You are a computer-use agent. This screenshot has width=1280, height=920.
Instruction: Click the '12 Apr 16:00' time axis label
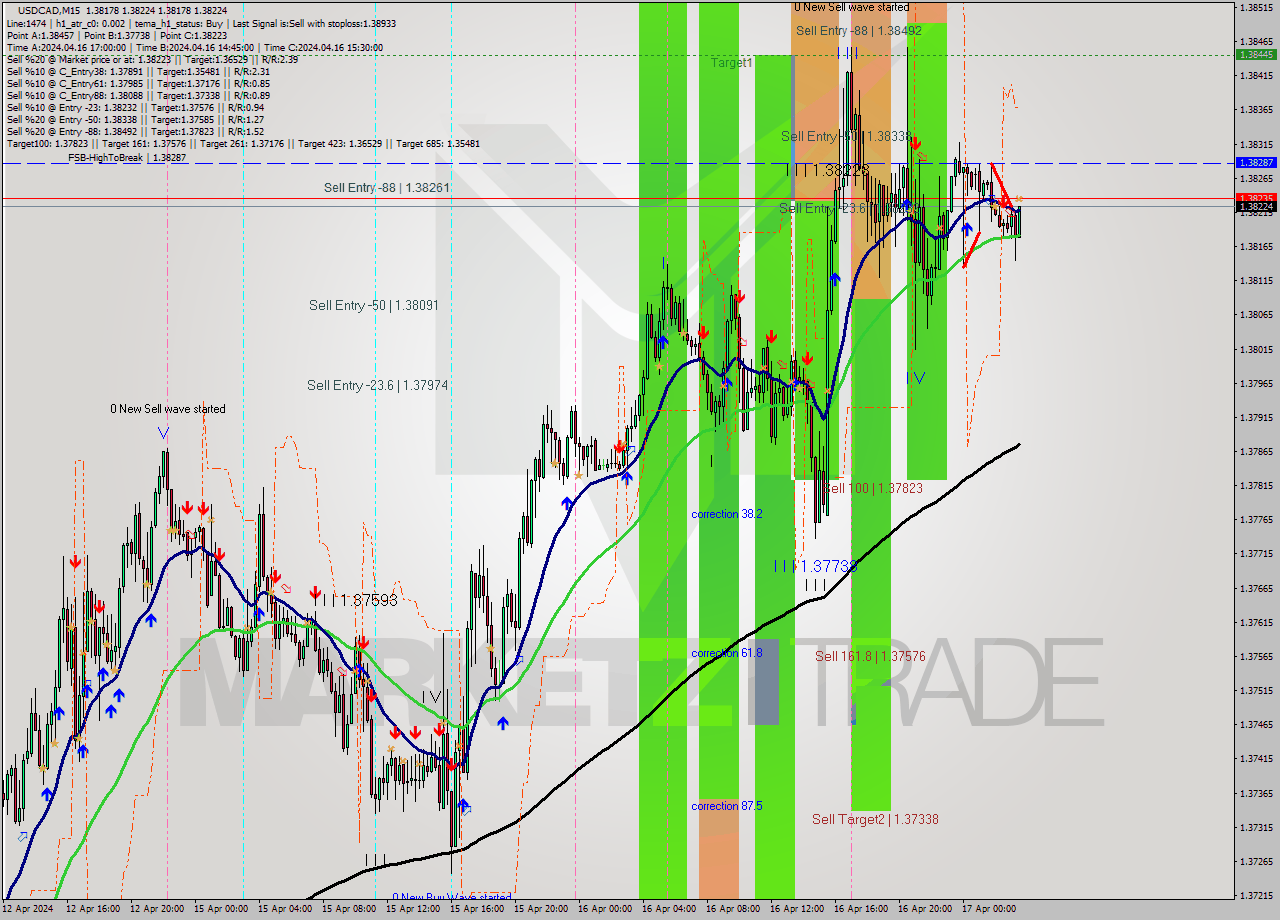tap(93, 909)
